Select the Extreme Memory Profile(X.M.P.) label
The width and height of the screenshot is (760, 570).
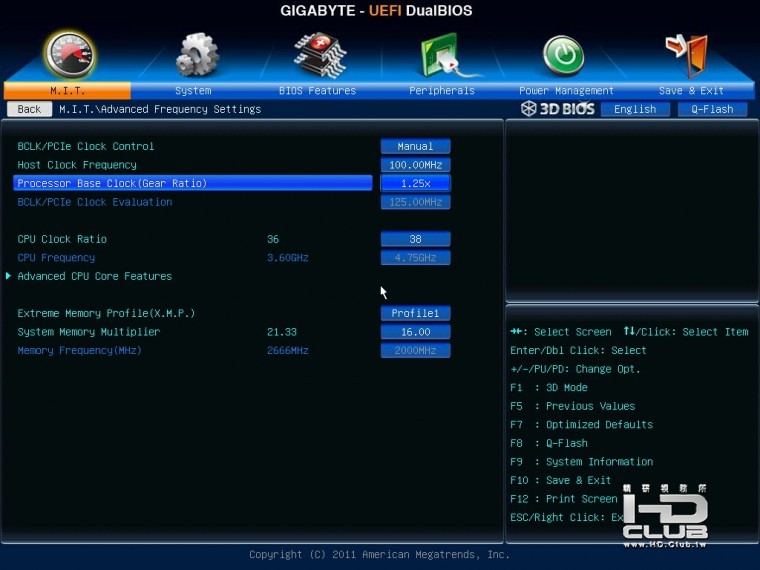pos(106,313)
